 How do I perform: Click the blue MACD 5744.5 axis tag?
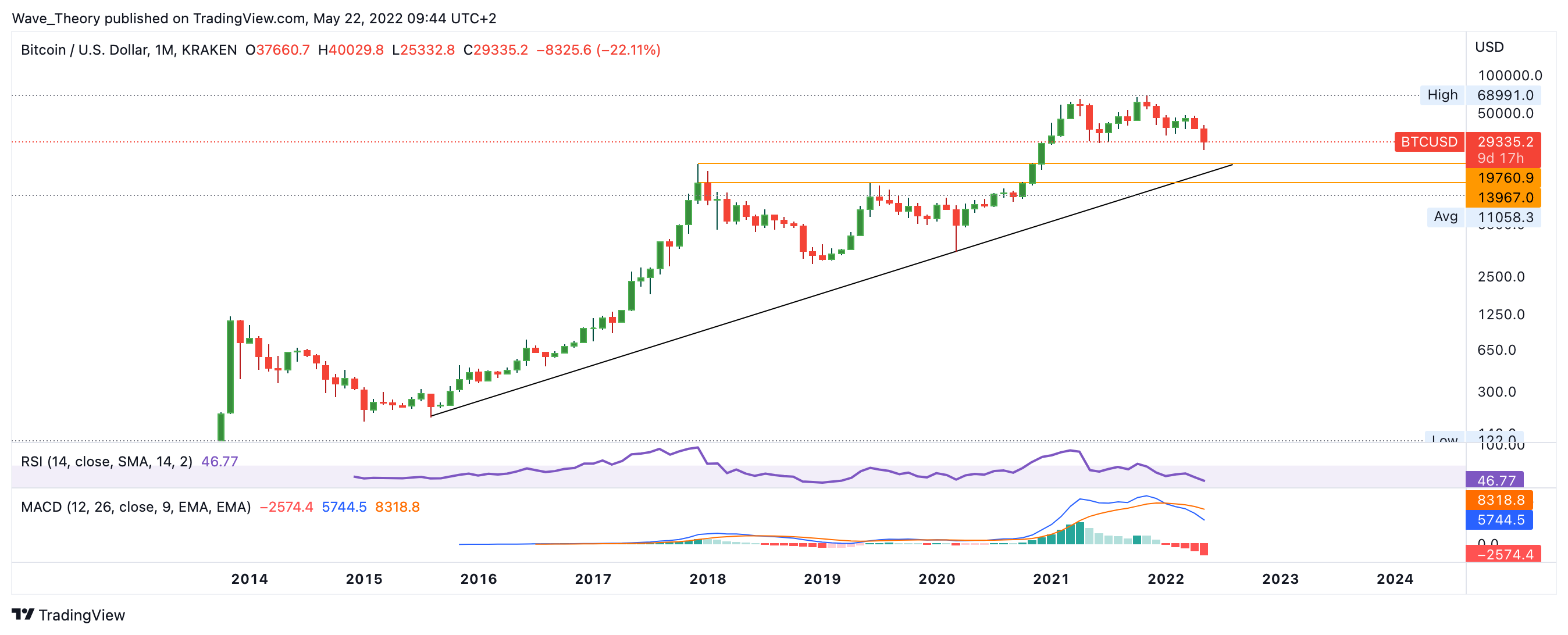click(x=1499, y=519)
